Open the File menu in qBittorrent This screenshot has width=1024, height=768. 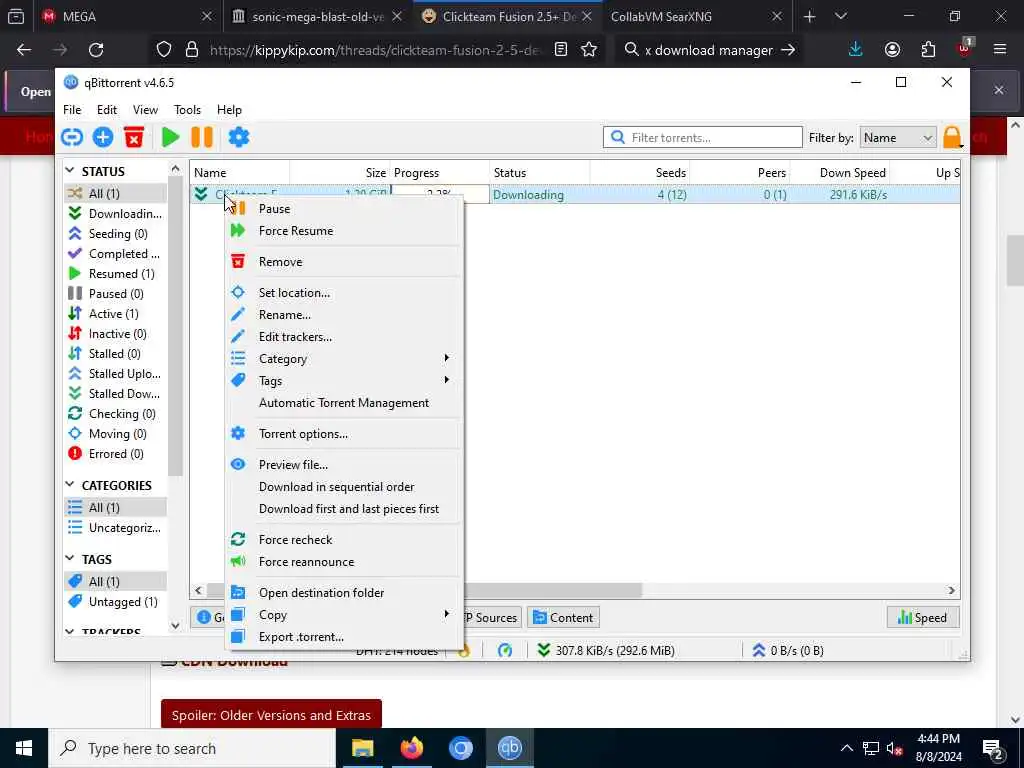(x=72, y=110)
